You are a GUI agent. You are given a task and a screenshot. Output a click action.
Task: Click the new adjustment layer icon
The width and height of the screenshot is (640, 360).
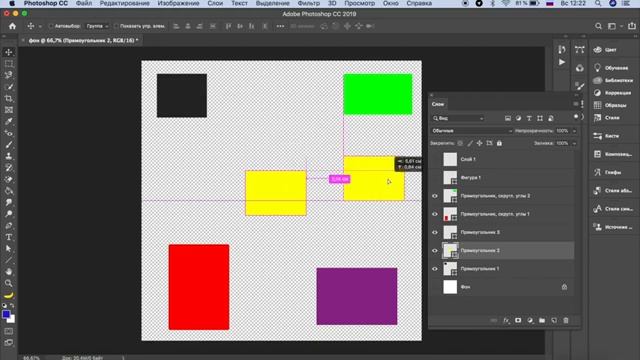pyautogui.click(x=530, y=320)
